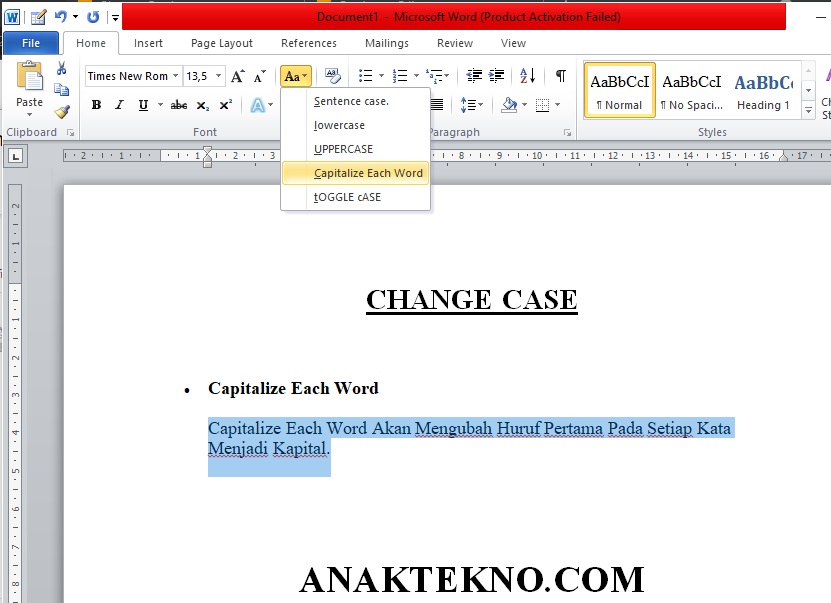Image resolution: width=831 pixels, height=603 pixels.
Task: Click the Justify alignment icon
Action: tap(437, 105)
